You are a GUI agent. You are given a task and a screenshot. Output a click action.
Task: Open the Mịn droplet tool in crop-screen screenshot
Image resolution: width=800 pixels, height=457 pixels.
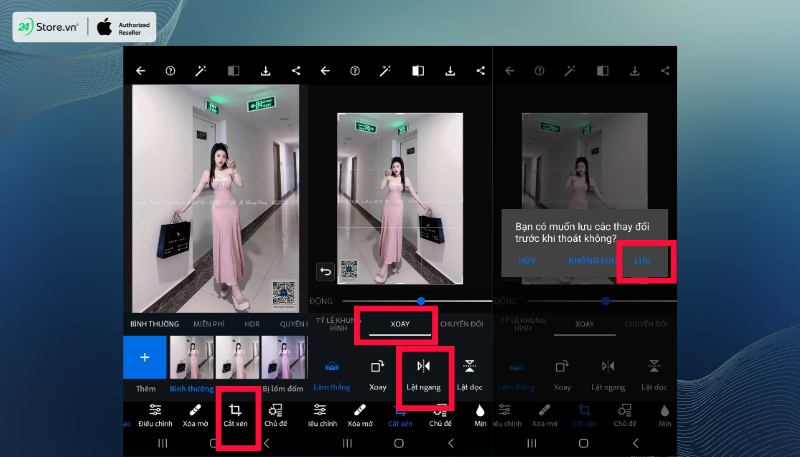pyautogui.click(x=480, y=415)
